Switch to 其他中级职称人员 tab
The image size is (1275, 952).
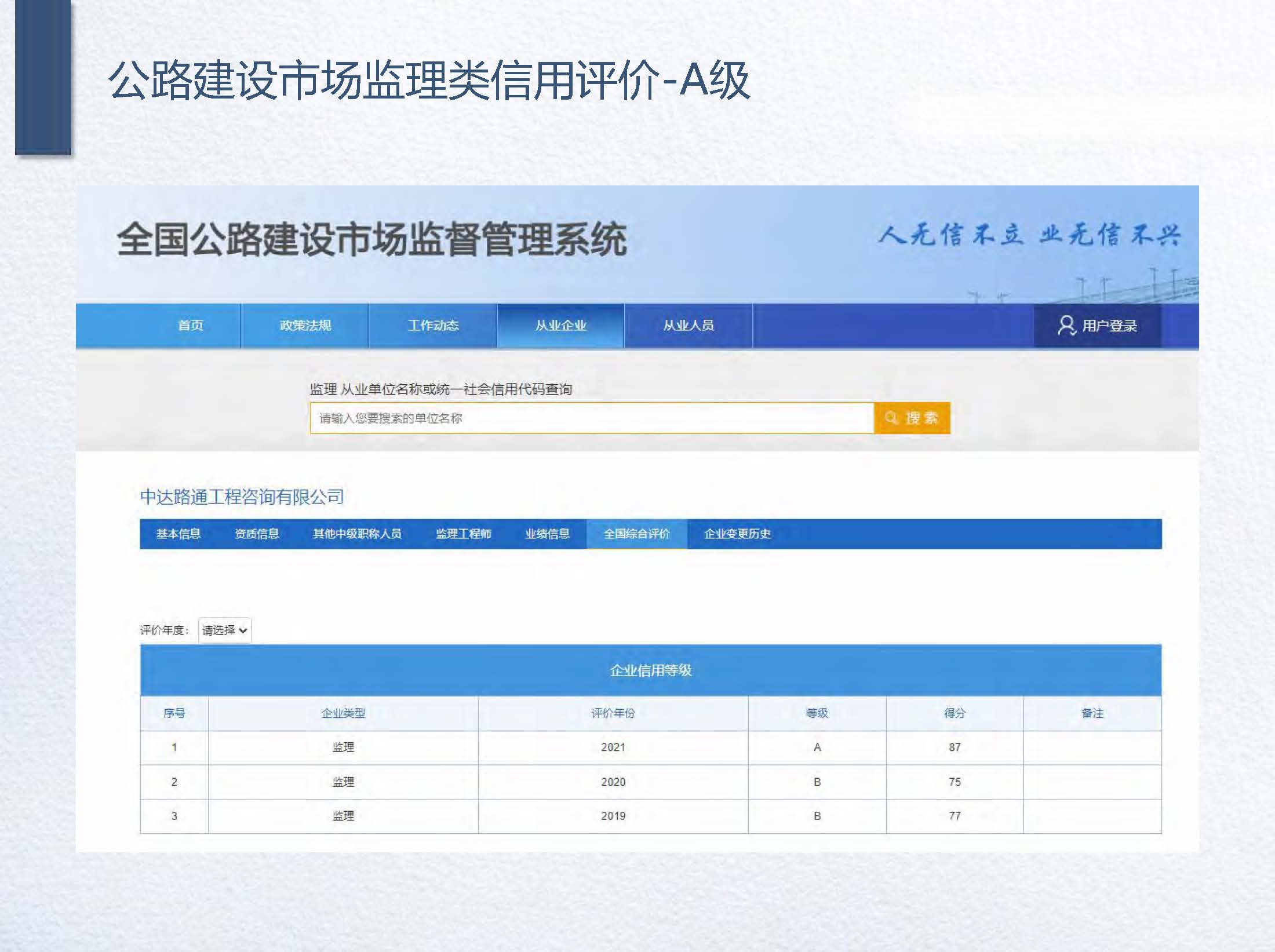click(x=357, y=534)
